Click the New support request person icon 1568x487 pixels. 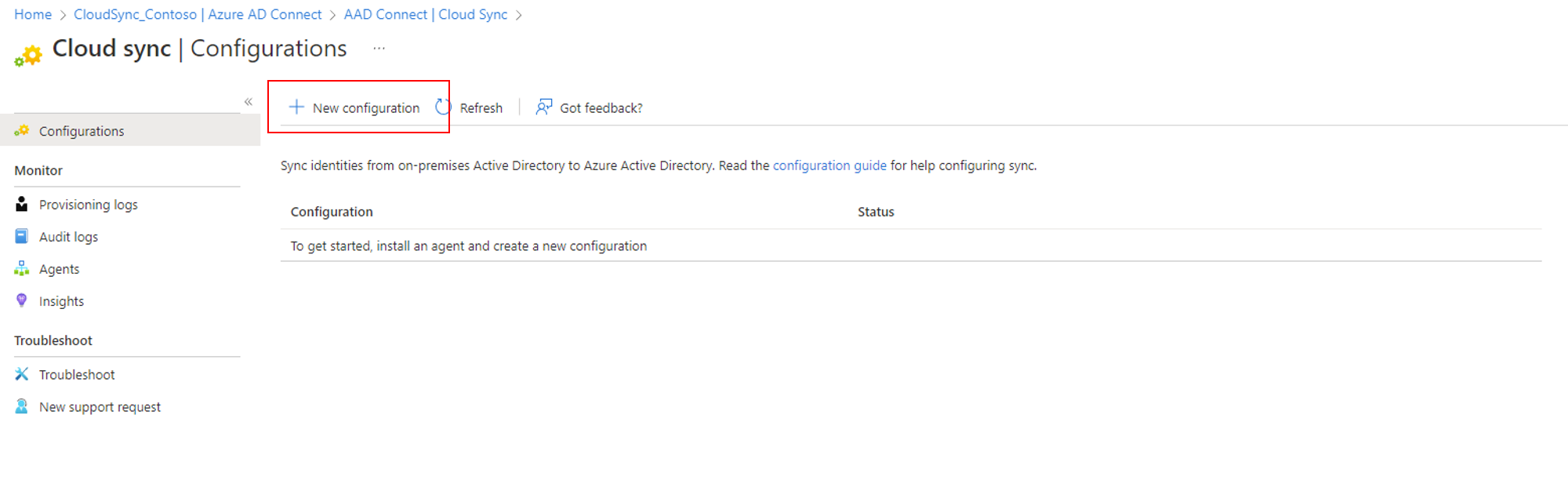[22, 406]
